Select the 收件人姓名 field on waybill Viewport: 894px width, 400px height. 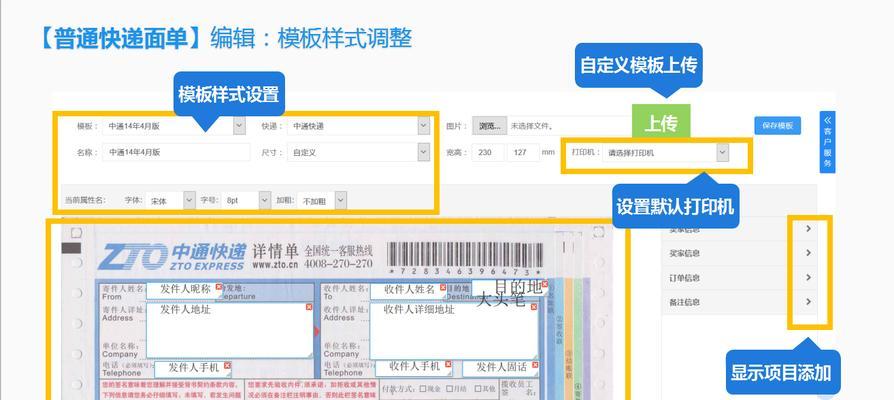tap(408, 291)
